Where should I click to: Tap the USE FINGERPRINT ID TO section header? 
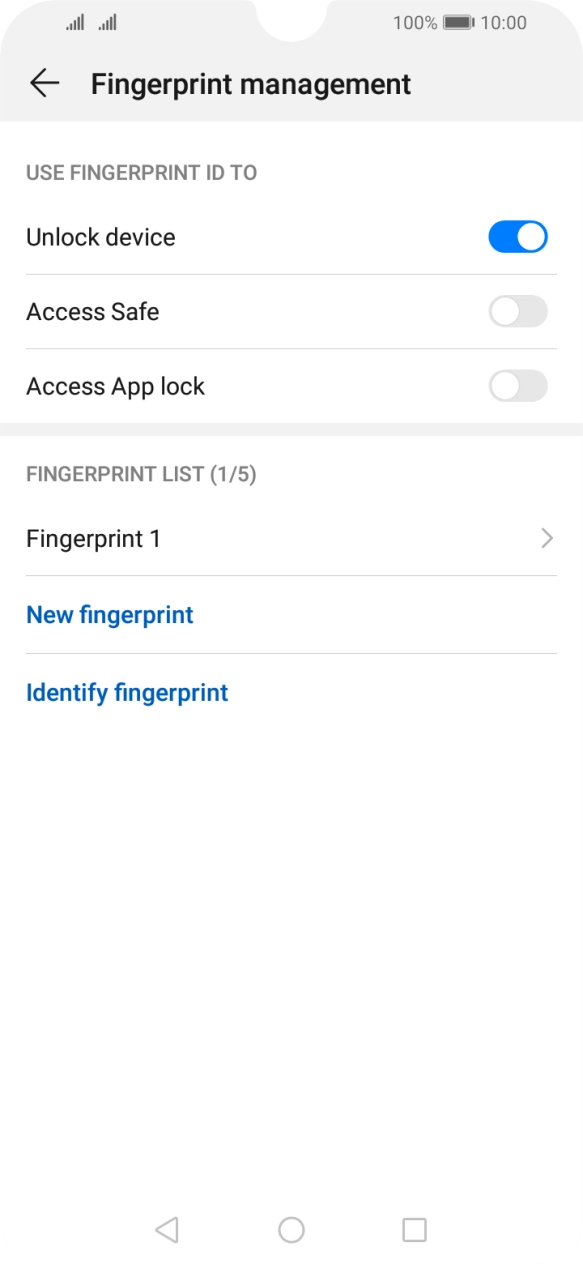(x=141, y=172)
